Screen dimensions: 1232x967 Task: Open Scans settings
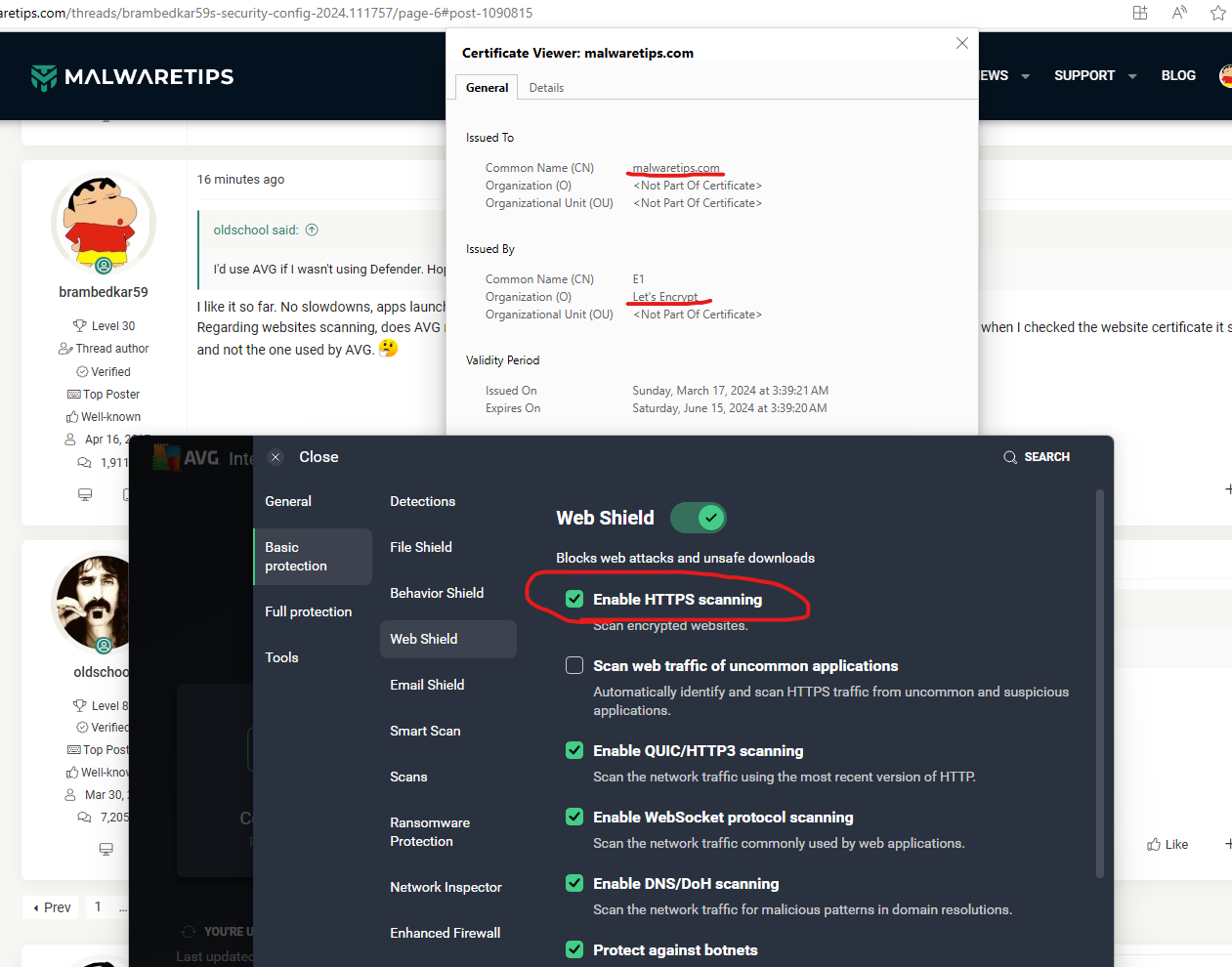pos(408,777)
